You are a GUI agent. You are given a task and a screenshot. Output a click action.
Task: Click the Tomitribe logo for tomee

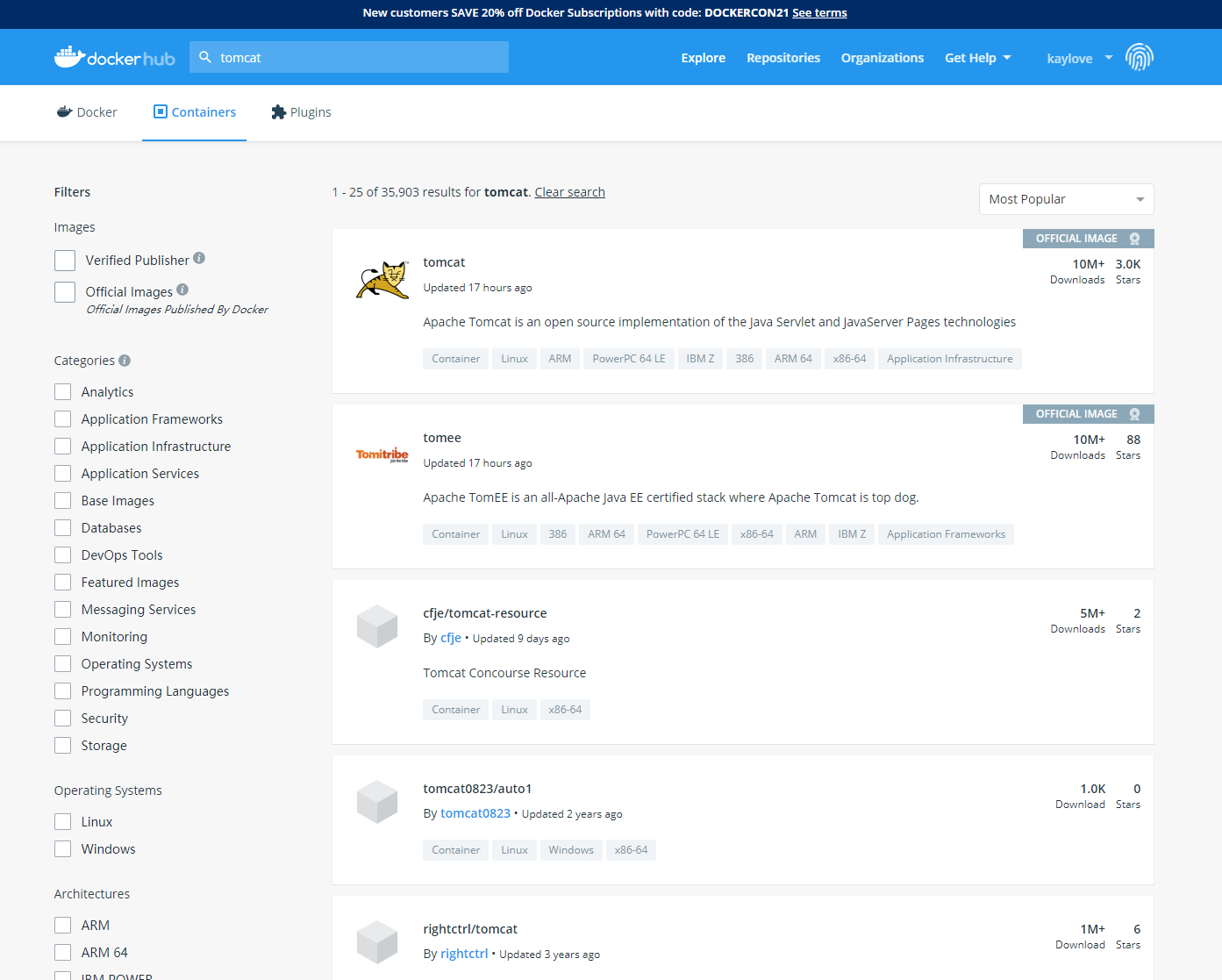(x=382, y=454)
